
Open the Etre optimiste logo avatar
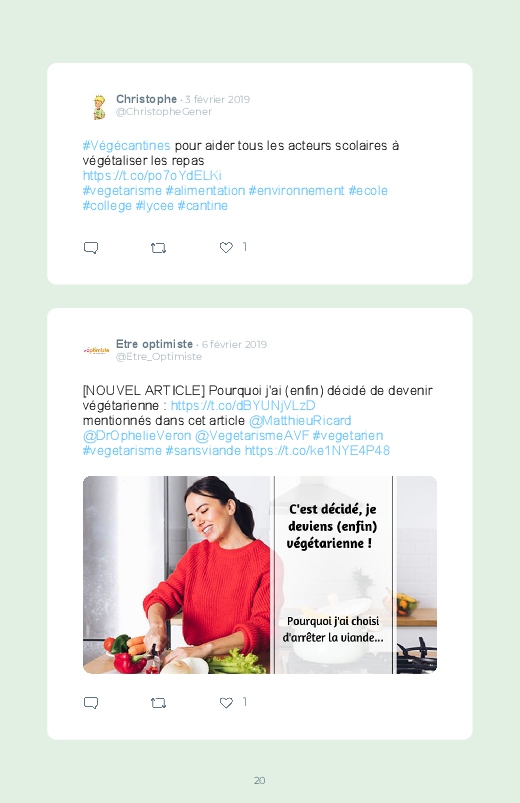96,350
